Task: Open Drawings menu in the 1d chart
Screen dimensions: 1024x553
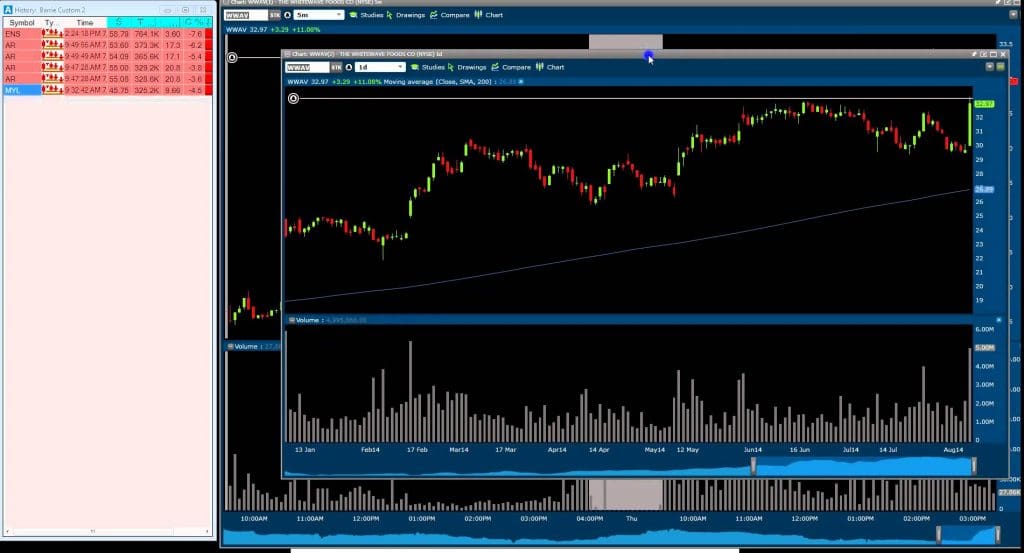Action: [472, 67]
